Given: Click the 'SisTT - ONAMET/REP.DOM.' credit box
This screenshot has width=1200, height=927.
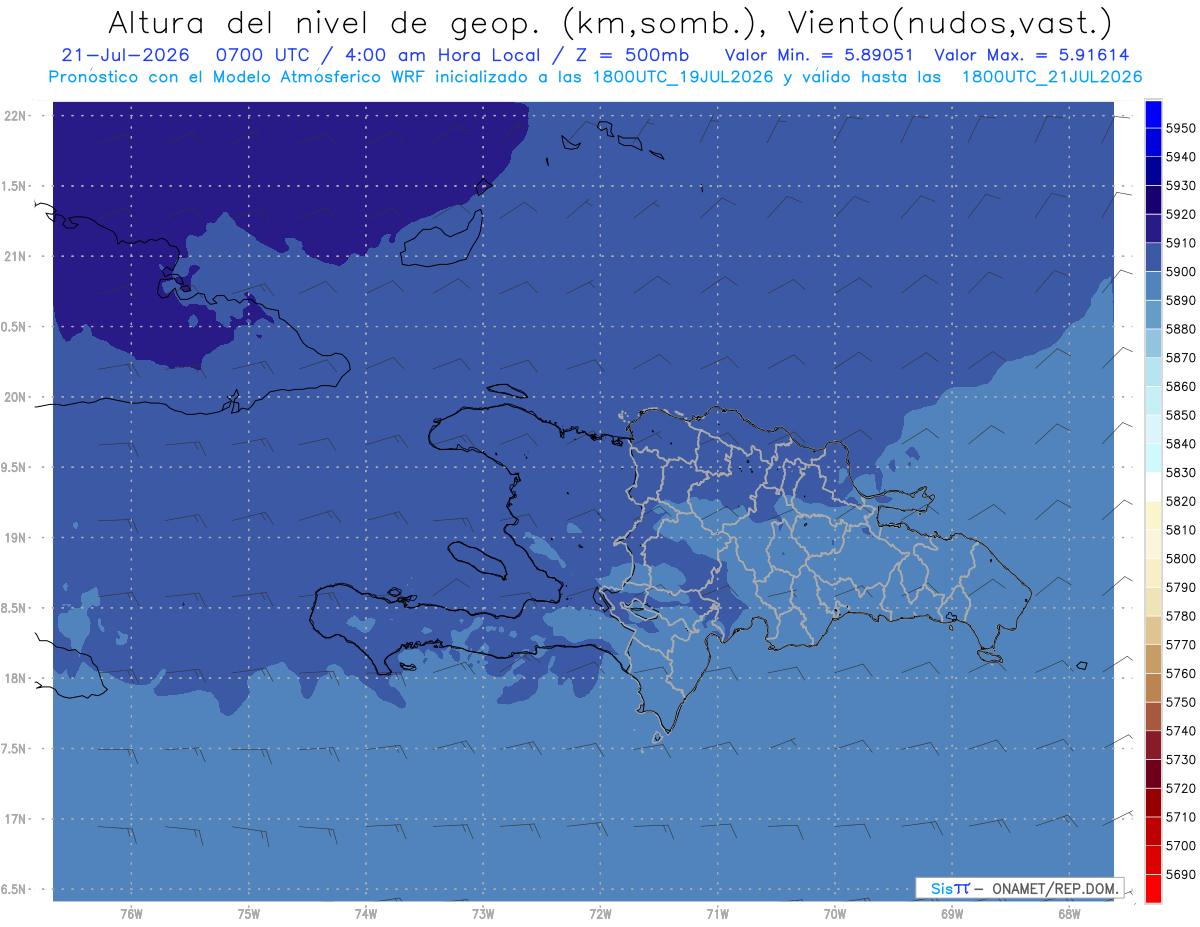Looking at the screenshot, I should pos(1019,887).
